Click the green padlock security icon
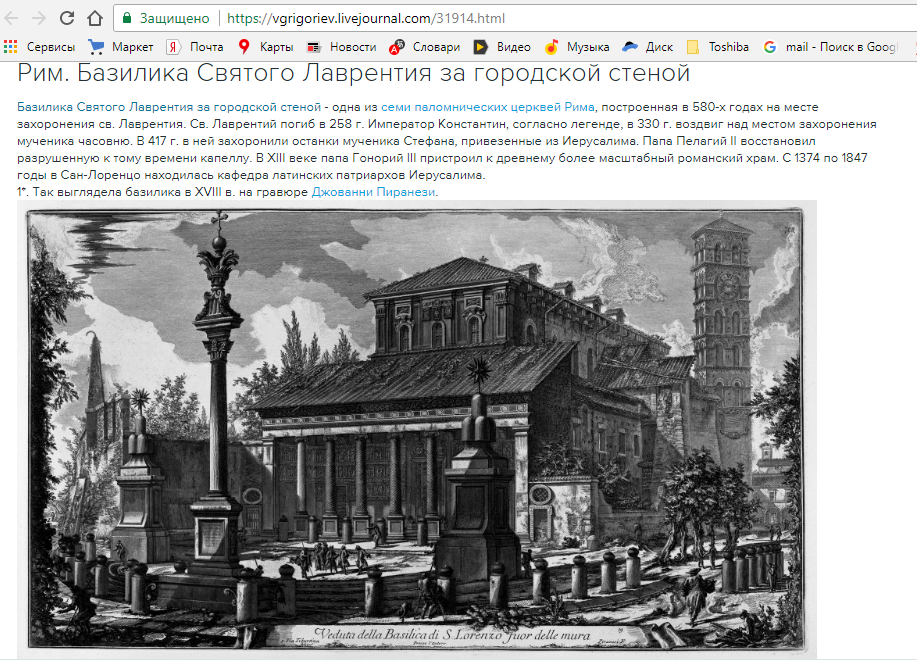Screen dimensions: 917x661 tap(126, 18)
